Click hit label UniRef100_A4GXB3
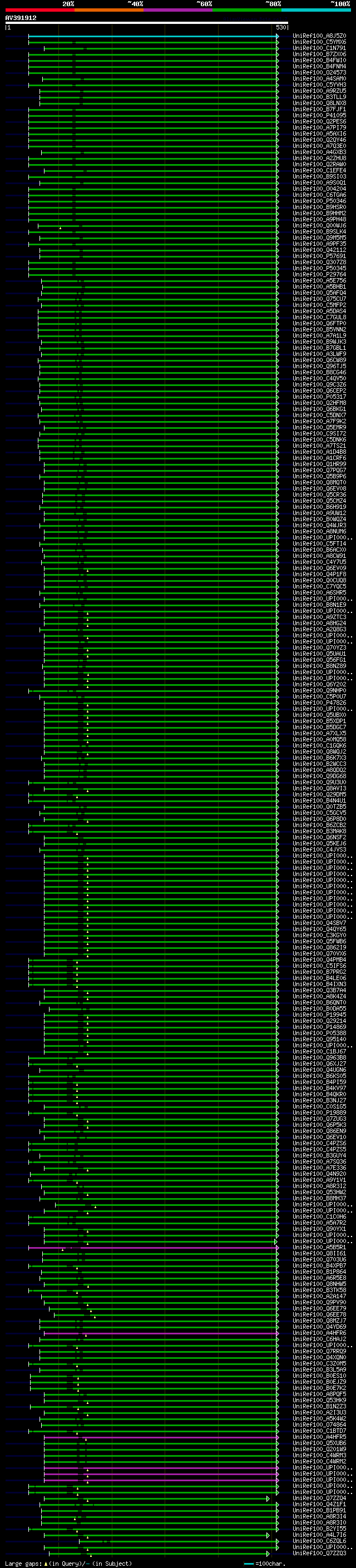This screenshot has width=356, height=1568. click(319, 152)
